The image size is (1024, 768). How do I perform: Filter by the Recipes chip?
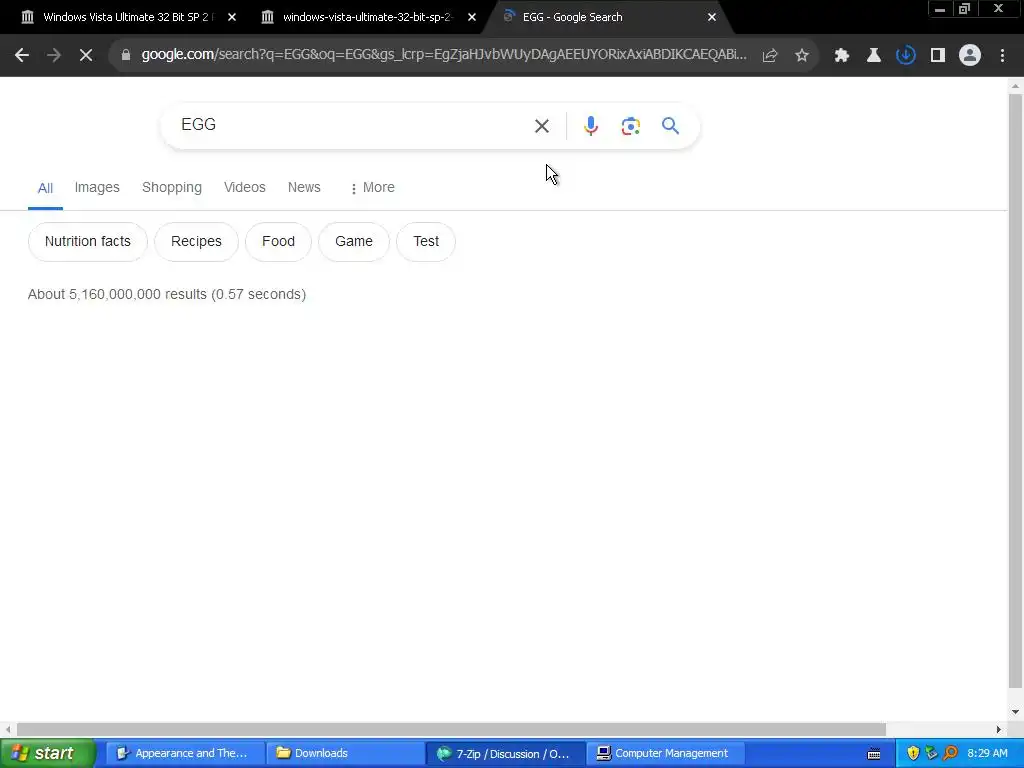coord(196,242)
